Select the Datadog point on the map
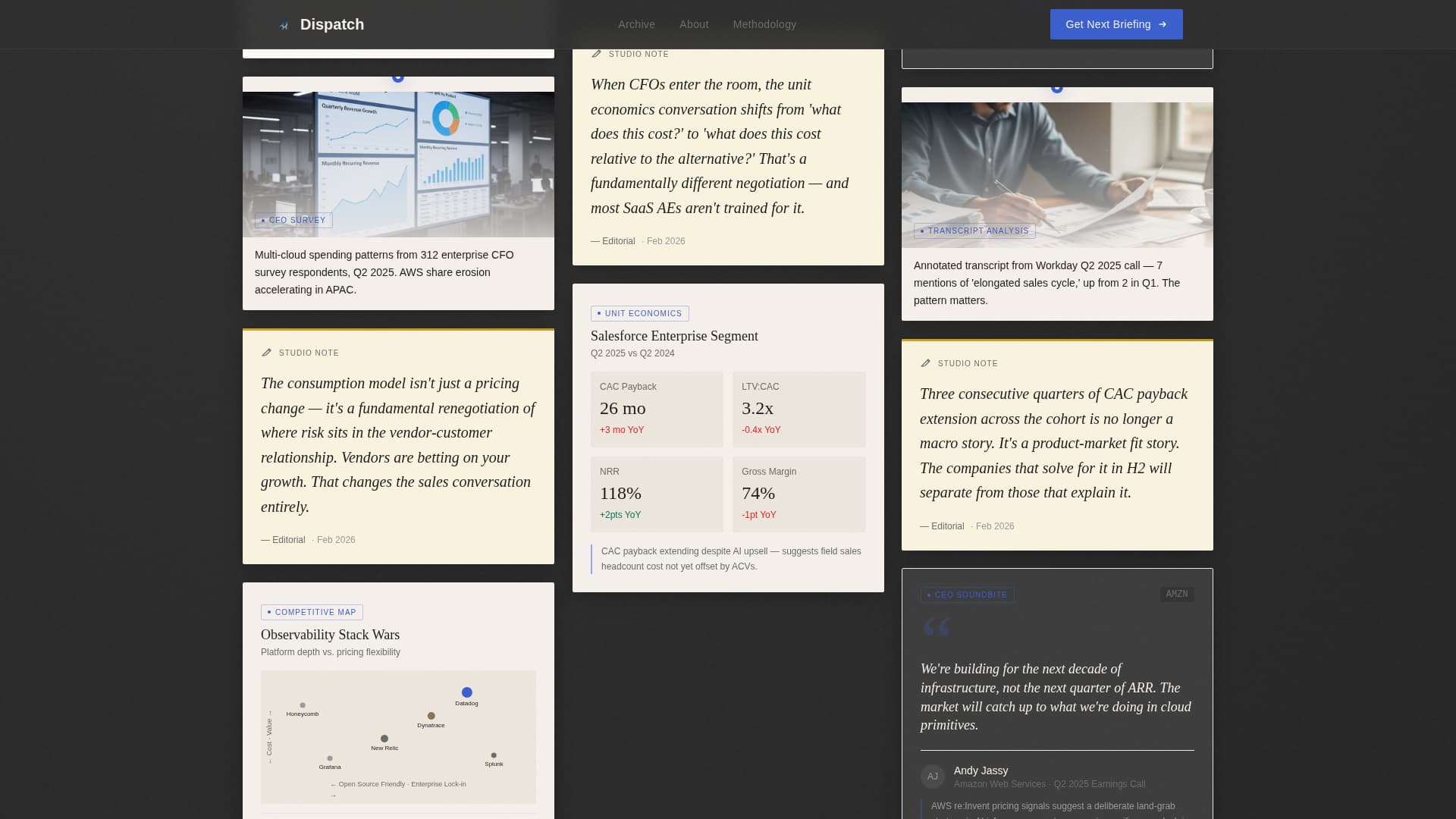 pos(467,692)
